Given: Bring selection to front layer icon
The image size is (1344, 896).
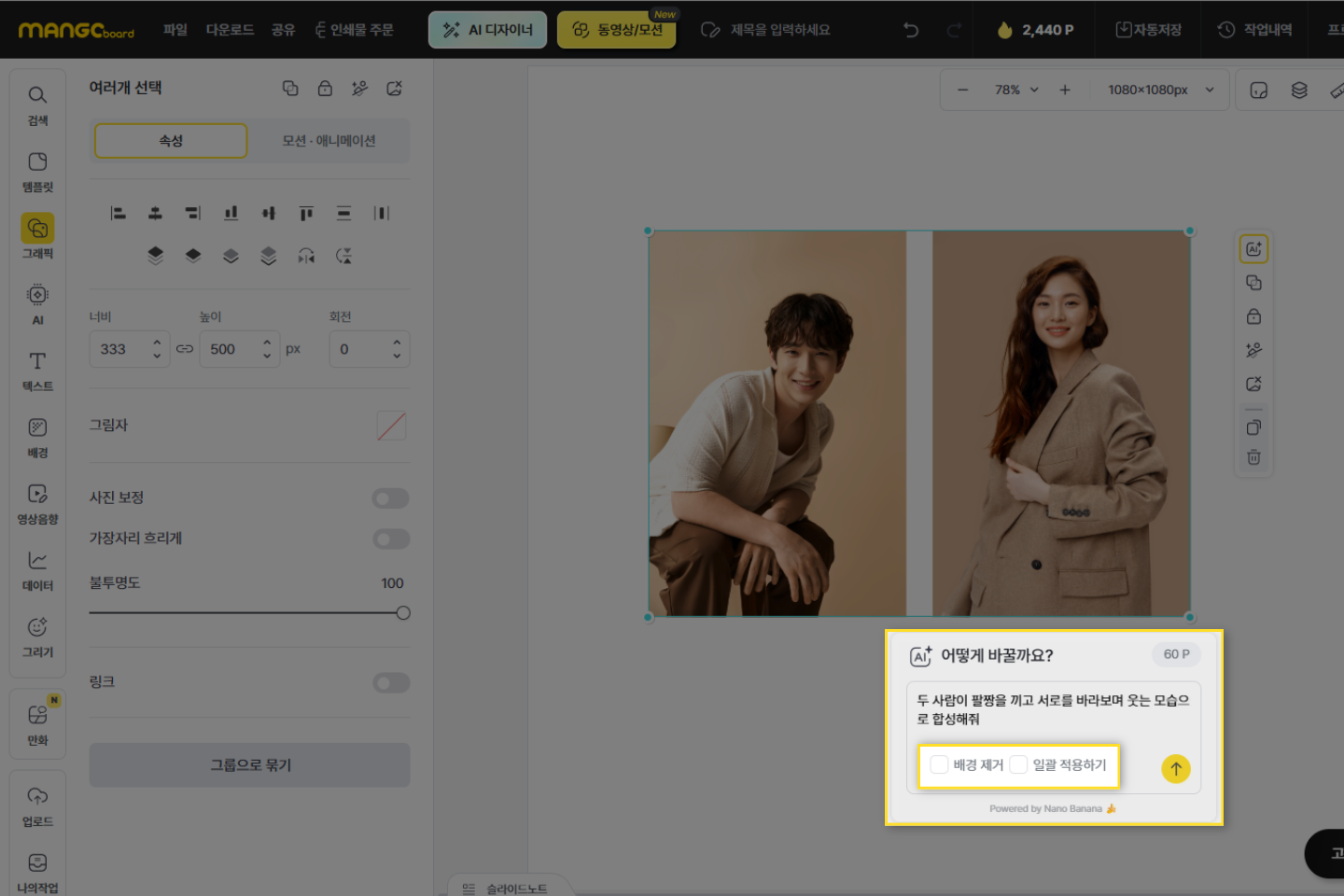Looking at the screenshot, I should tap(155, 256).
